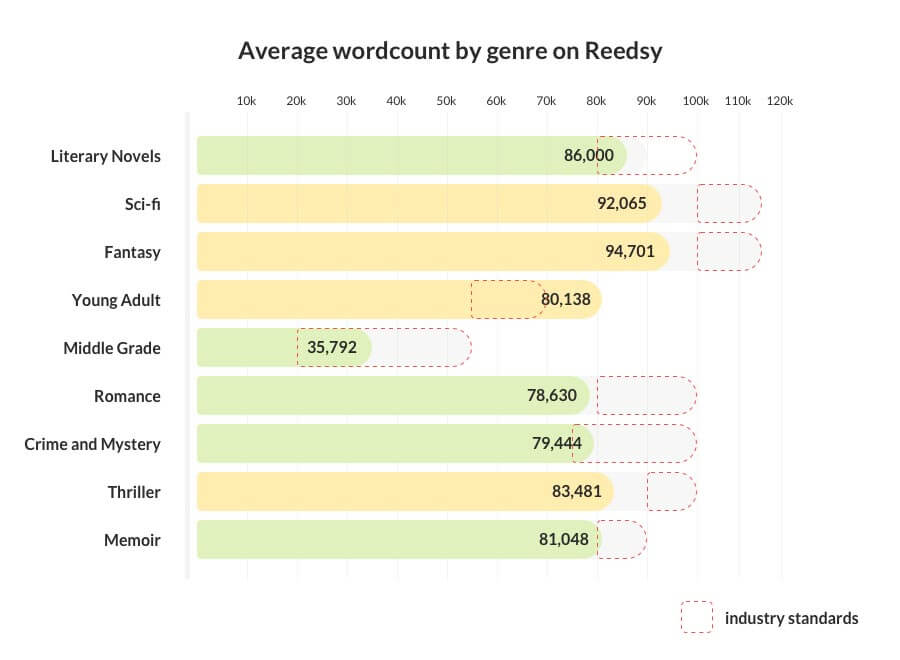Click the Middle Grade category label
900x660 pixels.
[112, 348]
